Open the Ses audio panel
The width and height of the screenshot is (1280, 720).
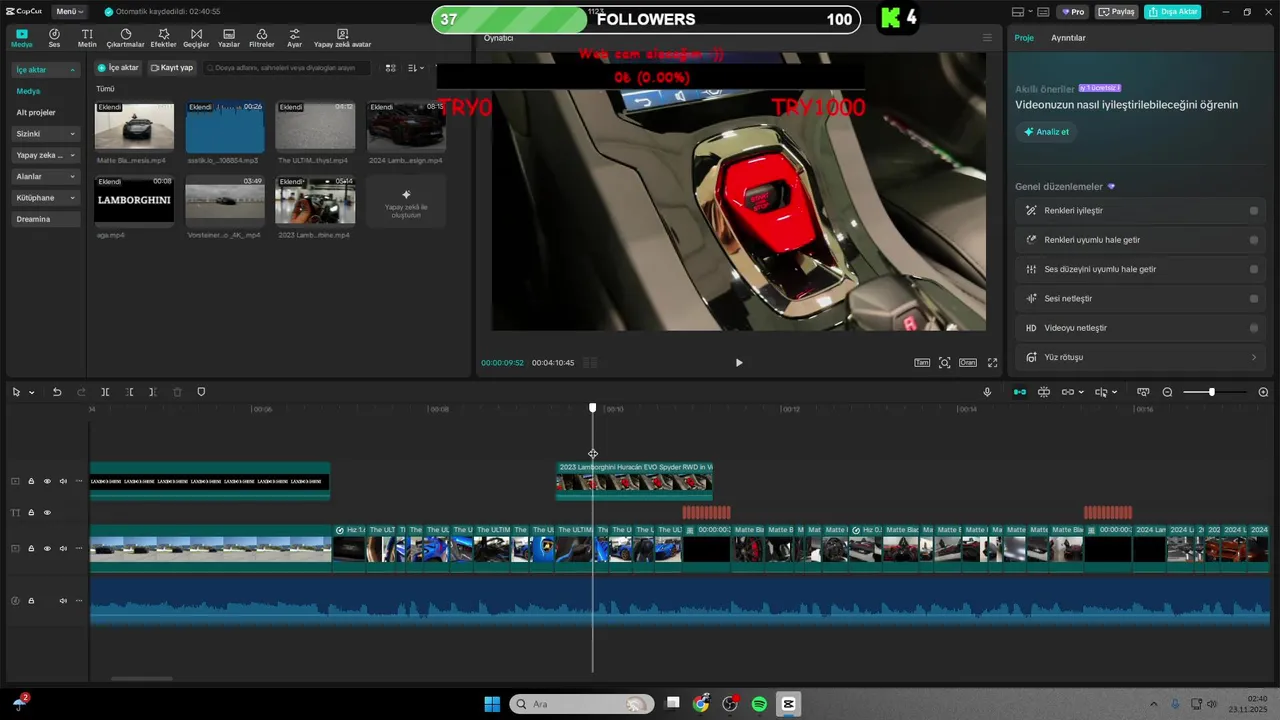pos(54,38)
